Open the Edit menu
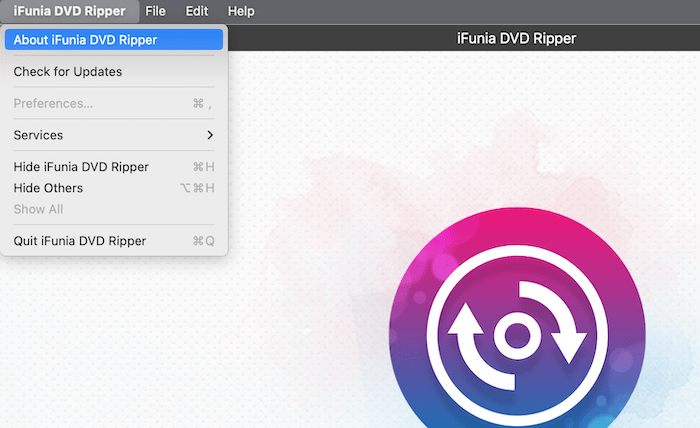Image resolution: width=700 pixels, height=428 pixels. tap(197, 11)
